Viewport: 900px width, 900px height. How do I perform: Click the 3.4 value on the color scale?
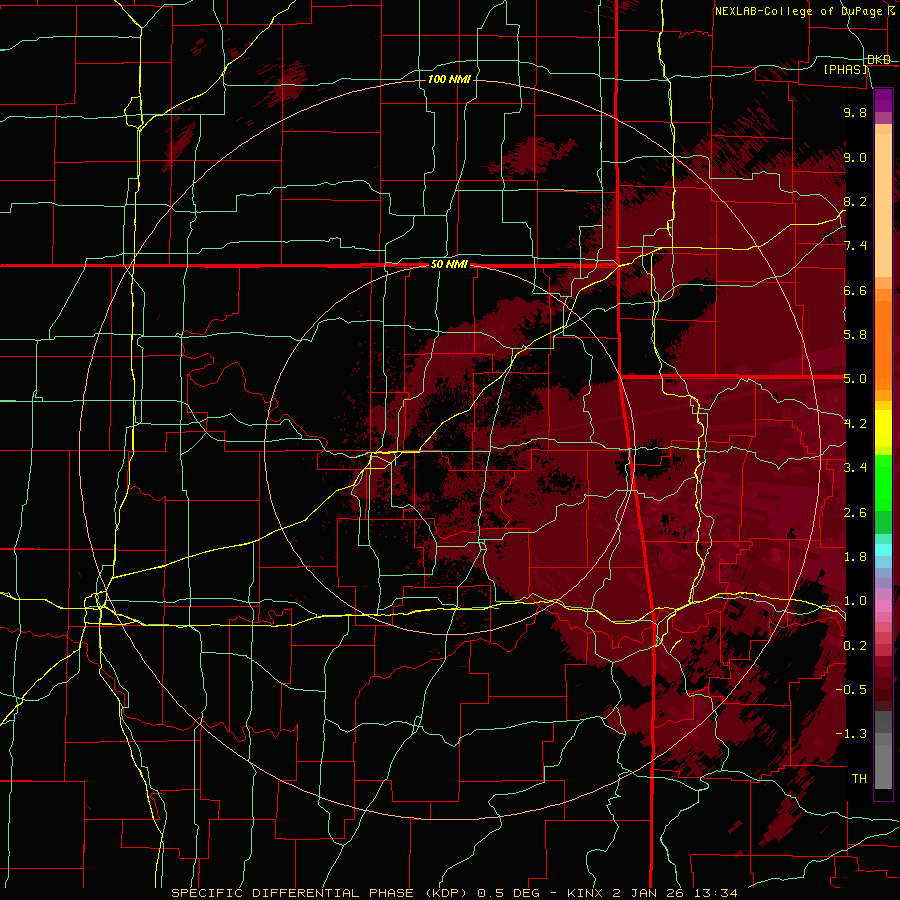855,468
